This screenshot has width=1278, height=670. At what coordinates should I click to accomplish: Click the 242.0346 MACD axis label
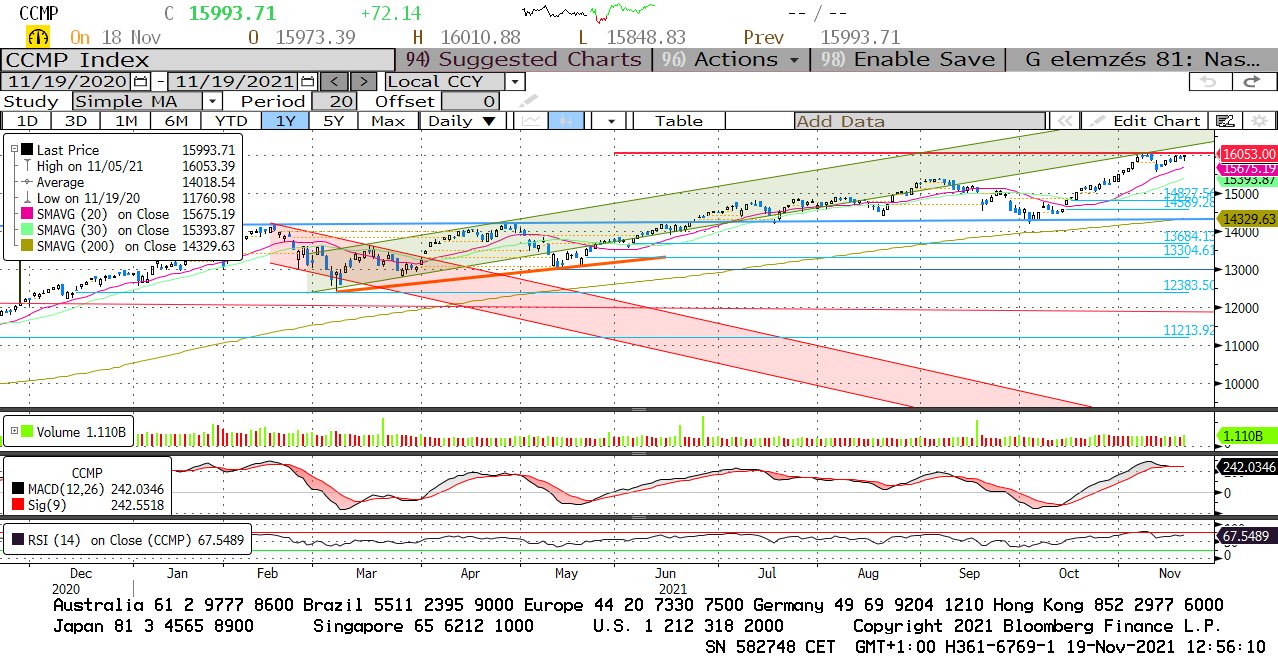click(x=1247, y=467)
